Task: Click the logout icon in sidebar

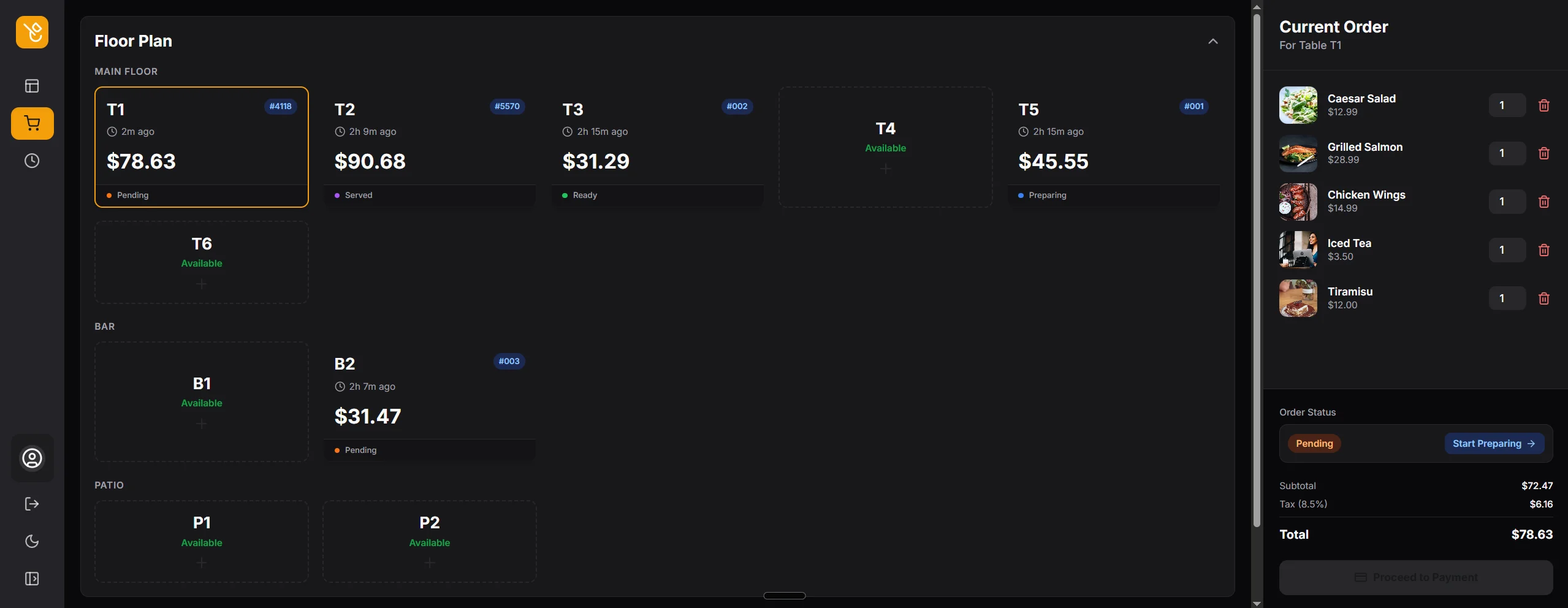Action: tap(32, 504)
